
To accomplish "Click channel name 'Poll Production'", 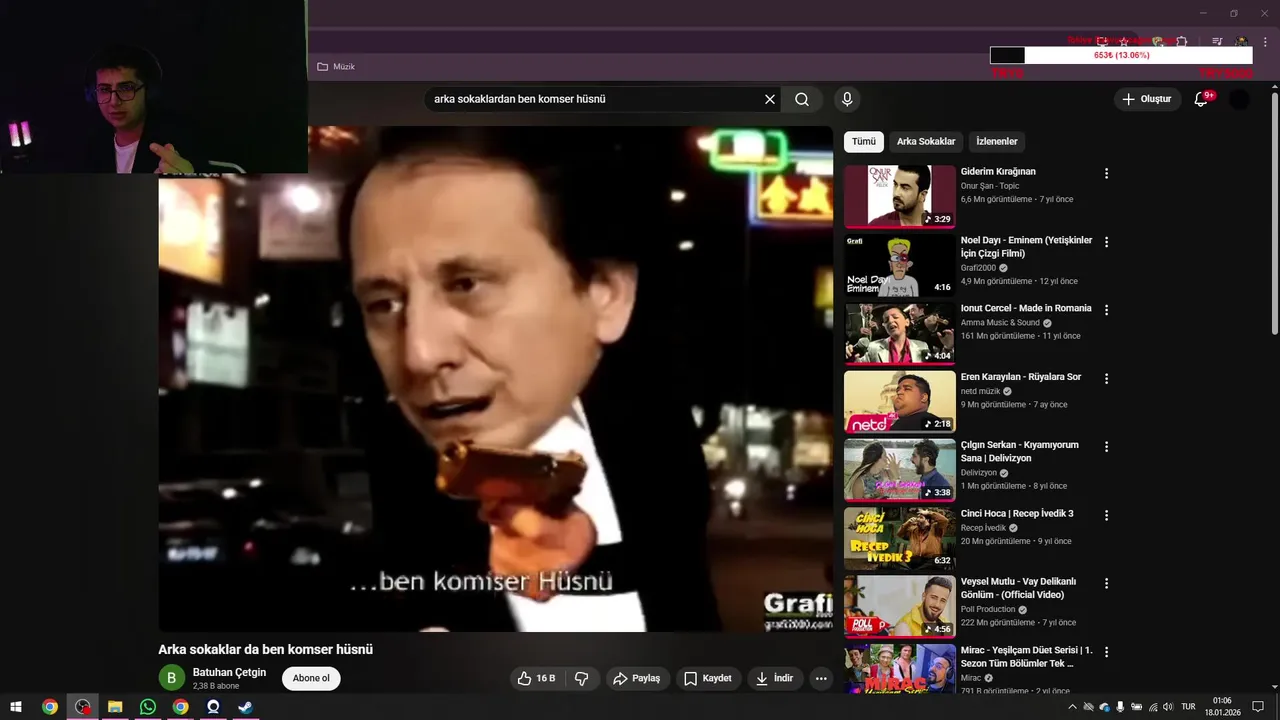I will (x=988, y=609).
